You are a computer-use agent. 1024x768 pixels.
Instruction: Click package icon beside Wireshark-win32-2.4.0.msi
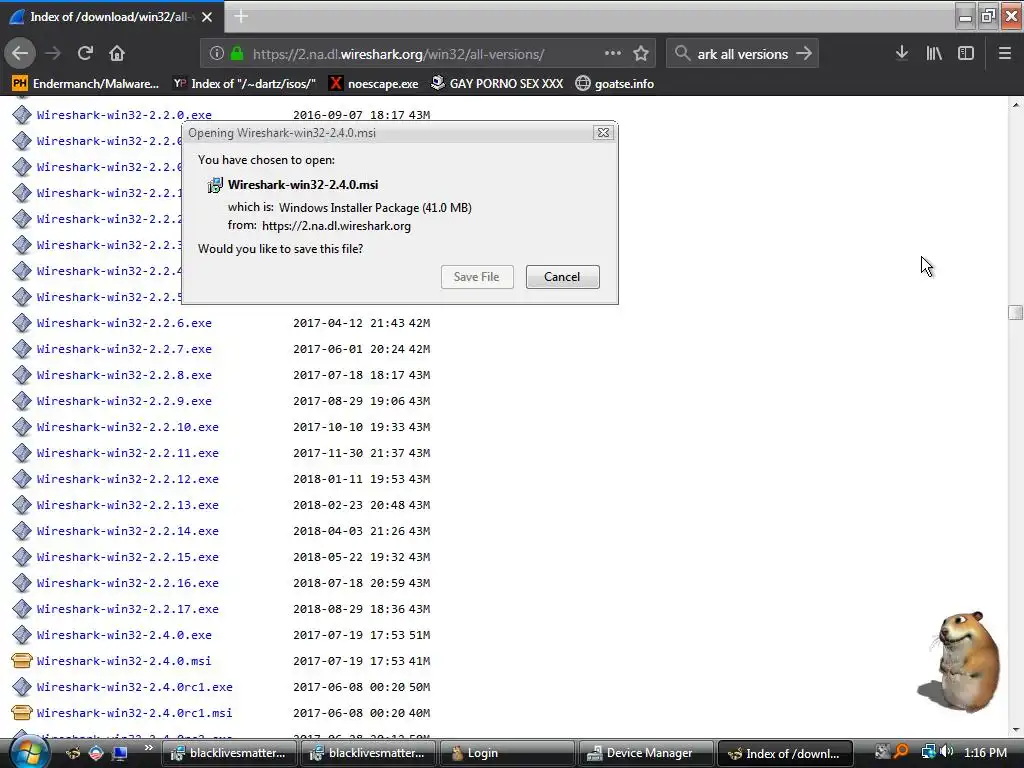[x=22, y=661]
